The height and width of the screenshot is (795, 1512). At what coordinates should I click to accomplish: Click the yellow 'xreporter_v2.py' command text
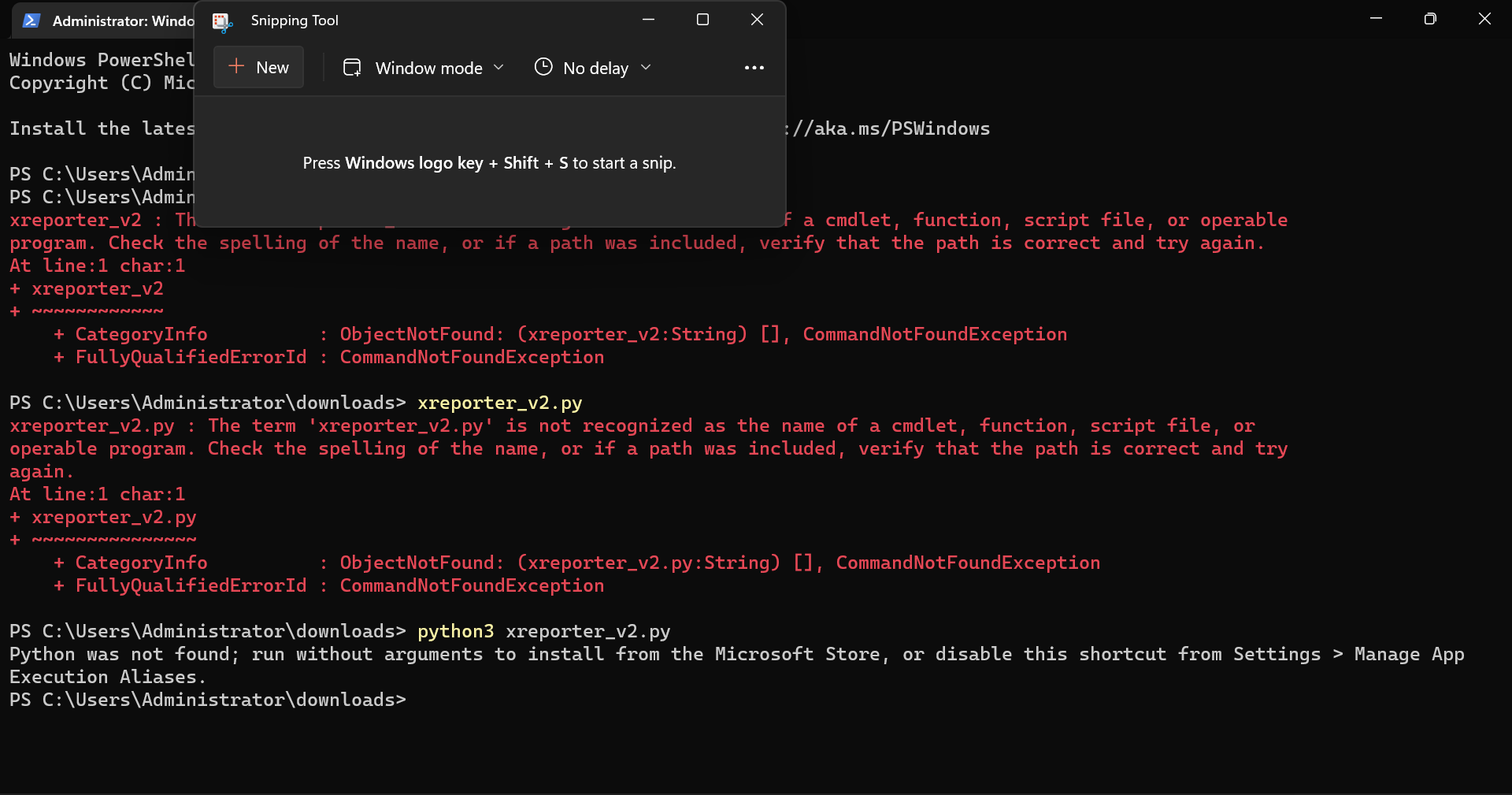(x=500, y=403)
